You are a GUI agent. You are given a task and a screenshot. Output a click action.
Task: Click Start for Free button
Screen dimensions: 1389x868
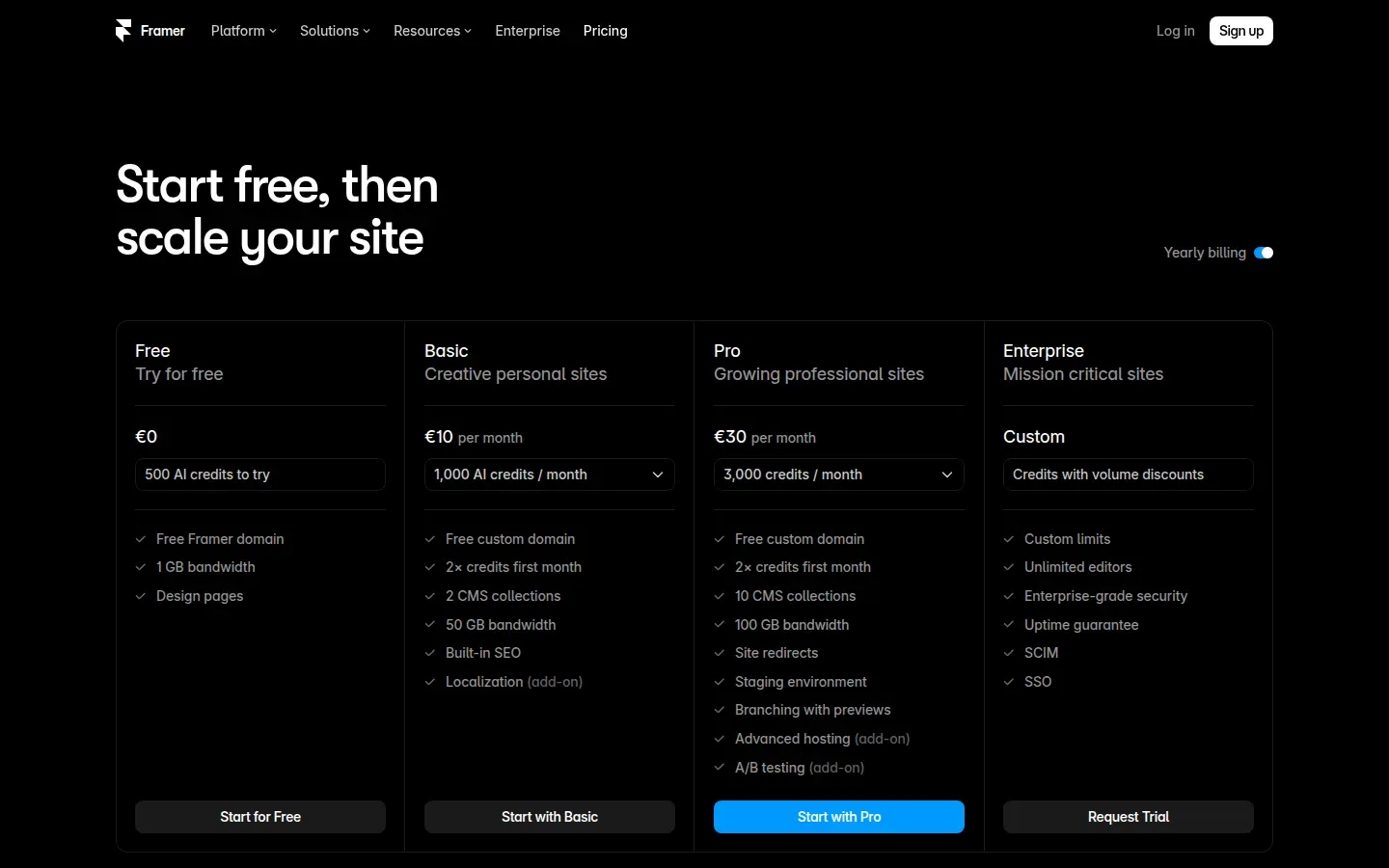260,817
